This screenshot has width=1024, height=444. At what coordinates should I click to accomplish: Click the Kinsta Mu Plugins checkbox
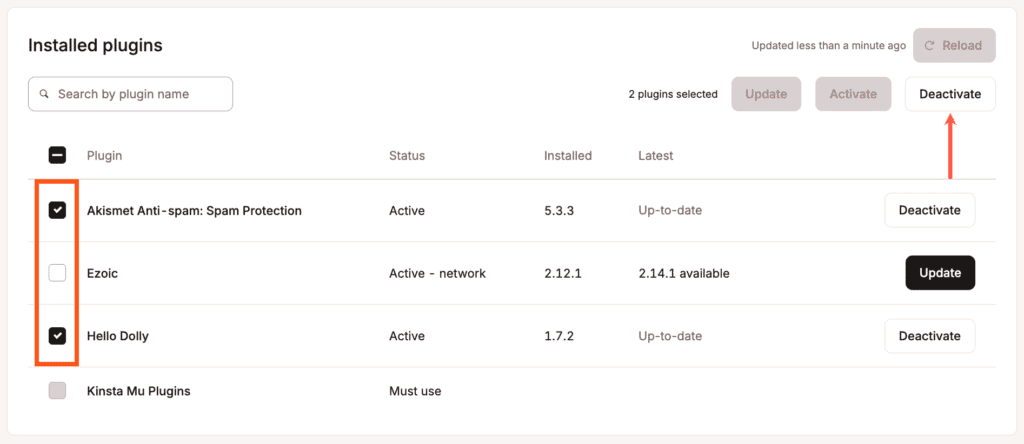57,391
